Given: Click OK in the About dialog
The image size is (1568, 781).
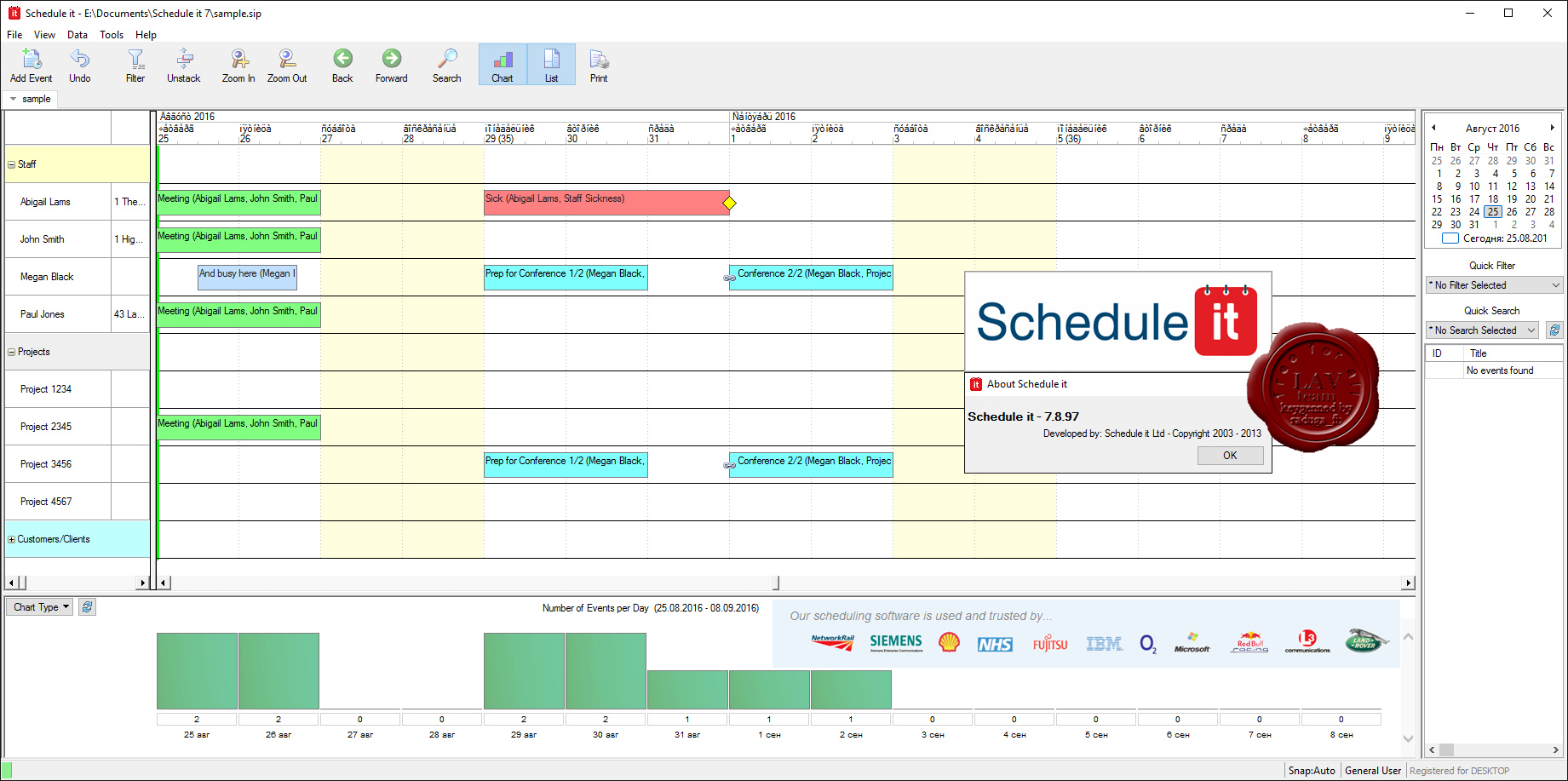Looking at the screenshot, I should tap(1230, 456).
